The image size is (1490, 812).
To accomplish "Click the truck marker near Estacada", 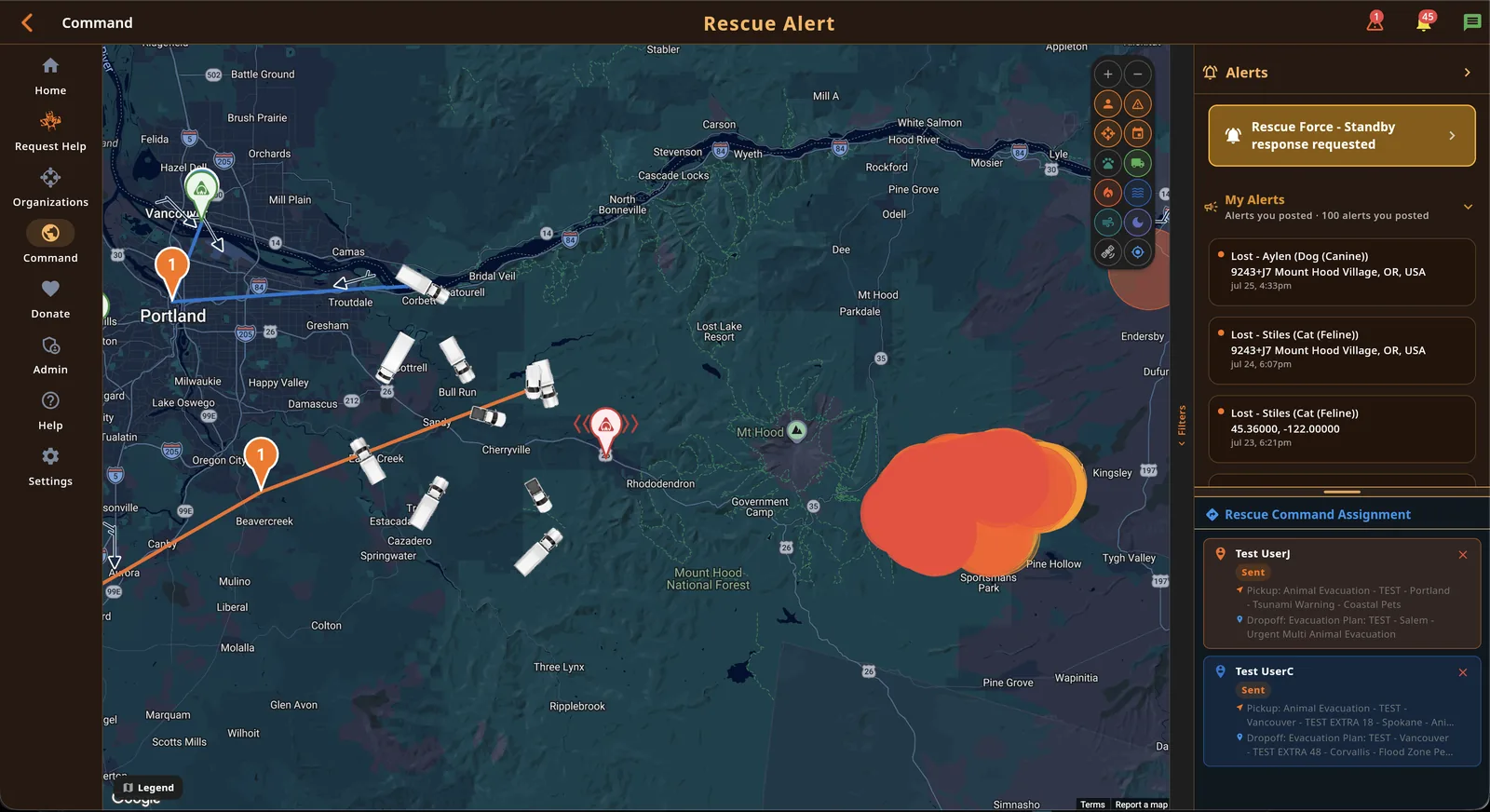I will [x=429, y=504].
